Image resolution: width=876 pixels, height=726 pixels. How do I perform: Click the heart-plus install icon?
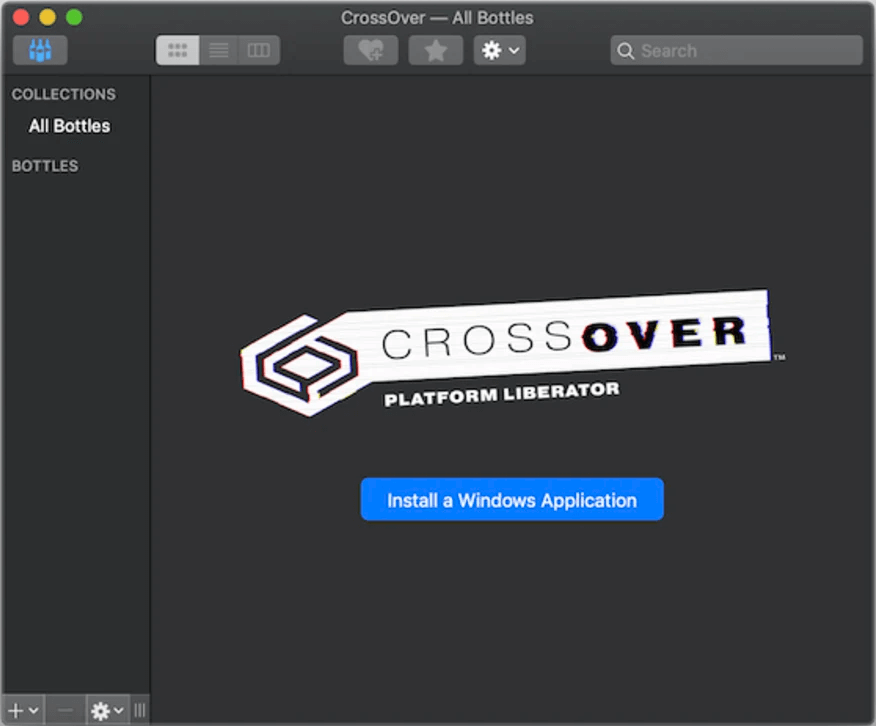(x=371, y=50)
